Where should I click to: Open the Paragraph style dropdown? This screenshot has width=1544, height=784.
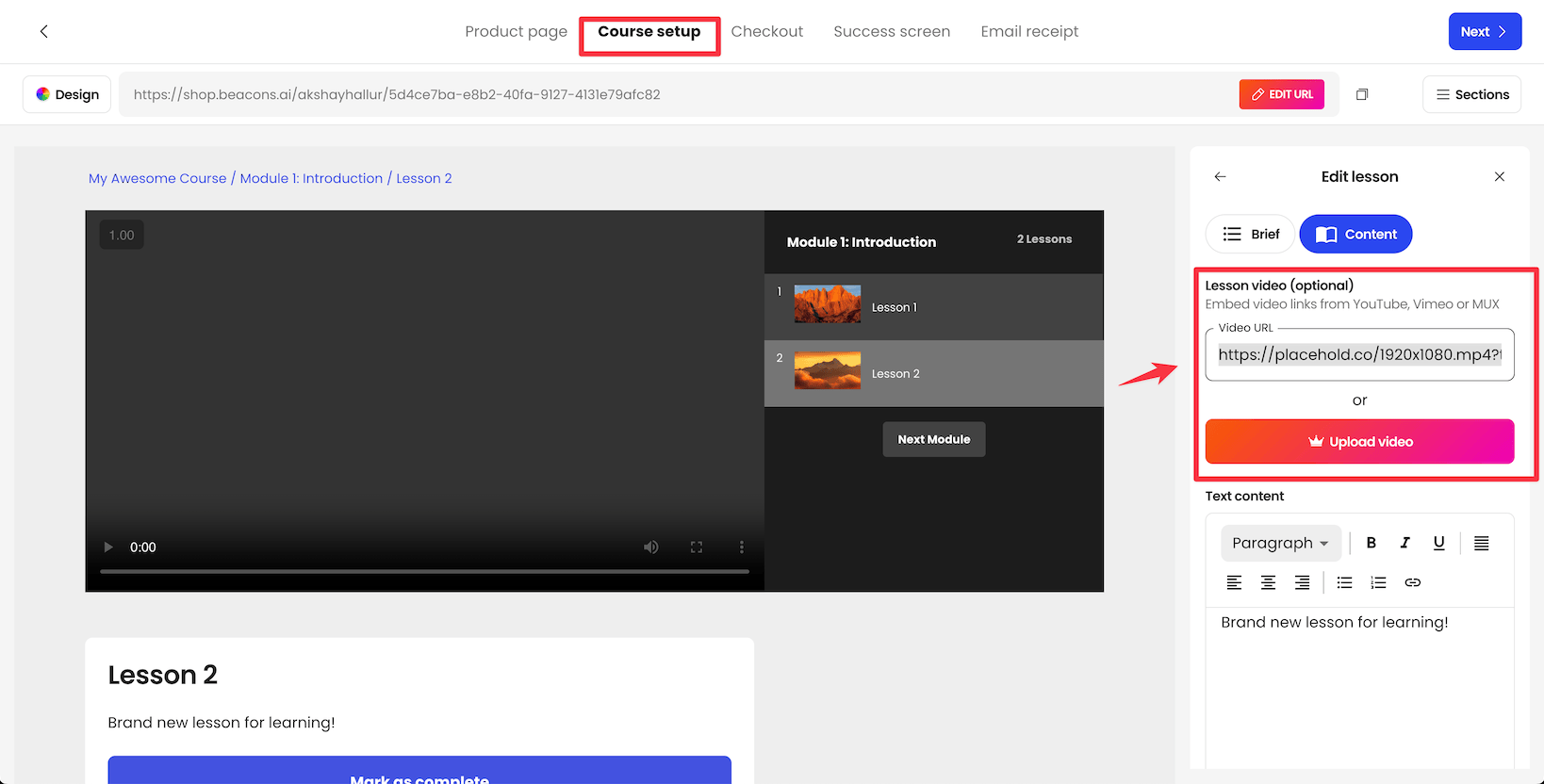tap(1280, 543)
